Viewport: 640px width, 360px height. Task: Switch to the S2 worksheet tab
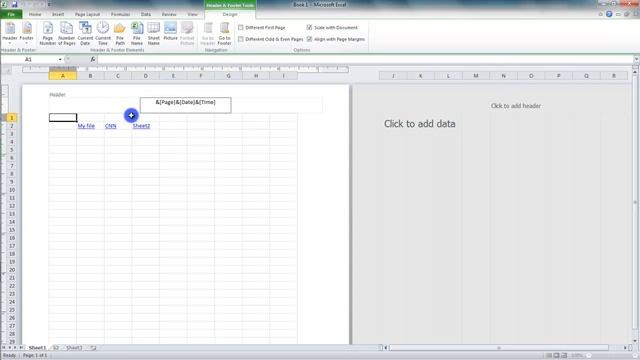click(56, 348)
